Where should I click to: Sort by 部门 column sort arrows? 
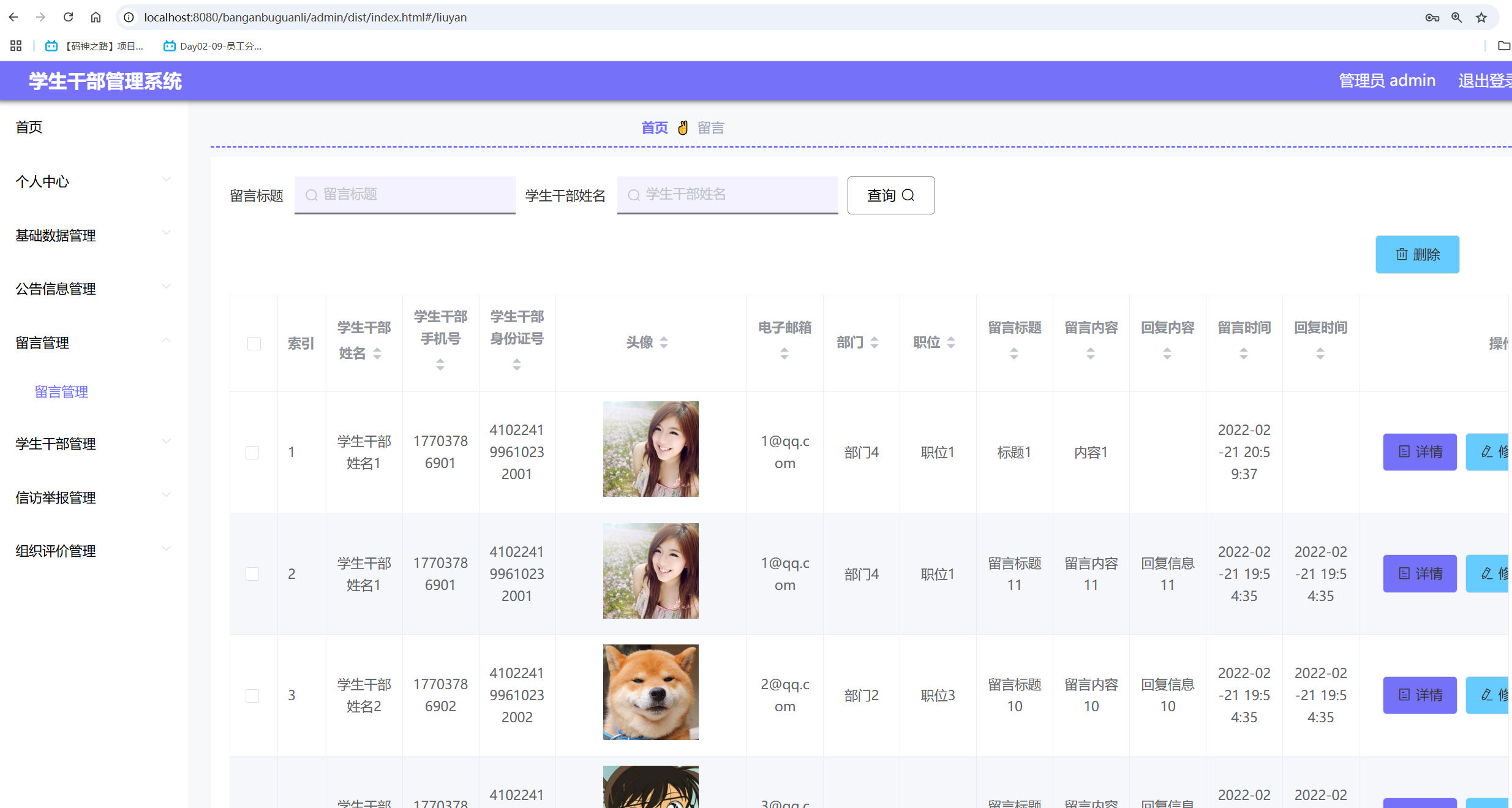coord(874,342)
